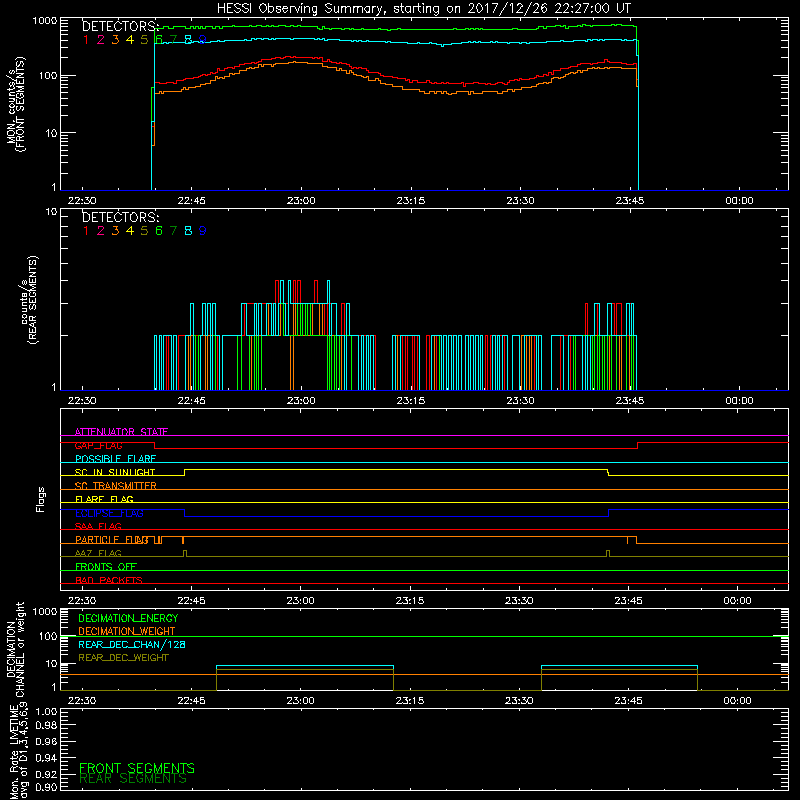Click the FRONTS_OFF flag label
This screenshot has width=800, height=800.
coord(106,566)
